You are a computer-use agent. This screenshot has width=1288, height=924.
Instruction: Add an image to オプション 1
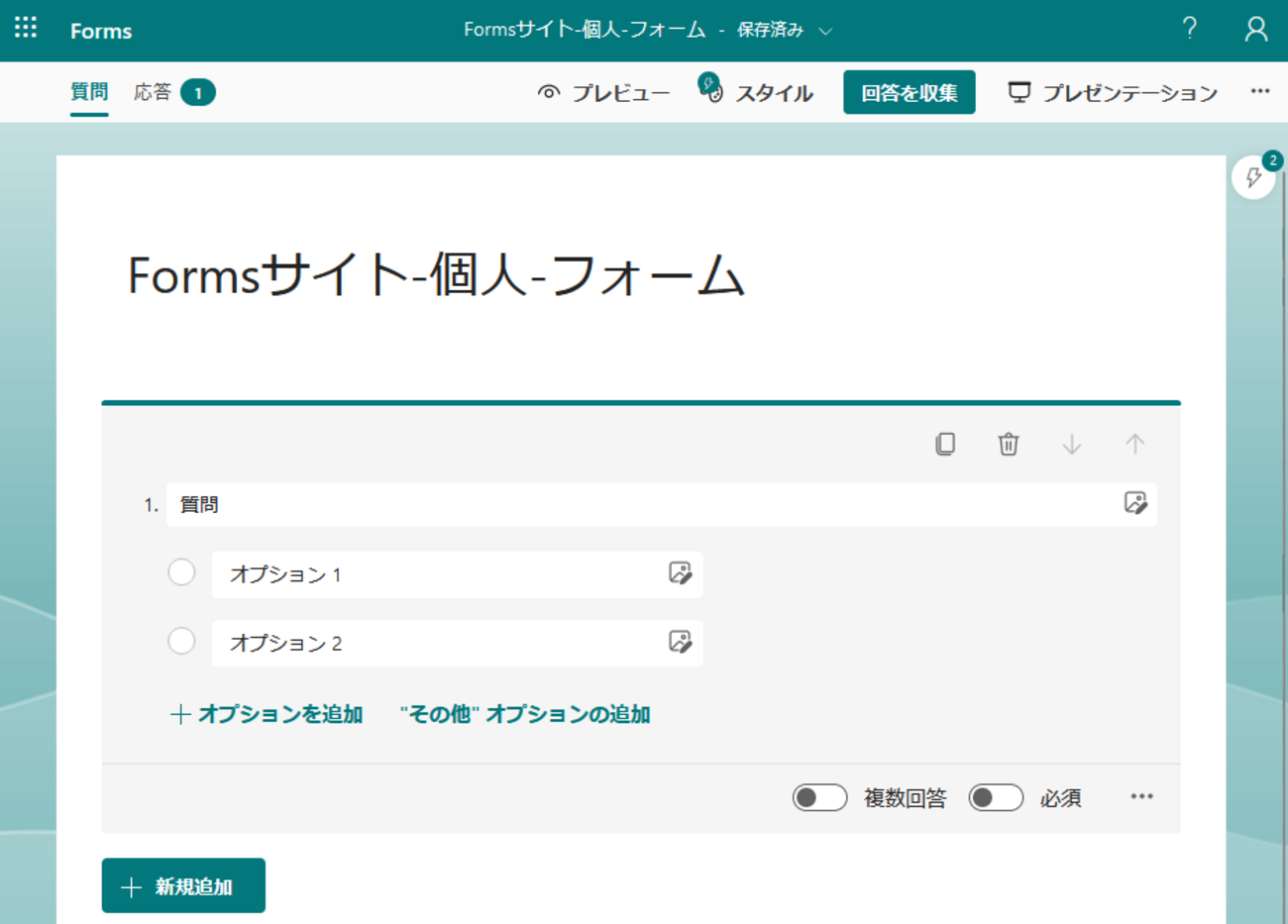(x=680, y=573)
